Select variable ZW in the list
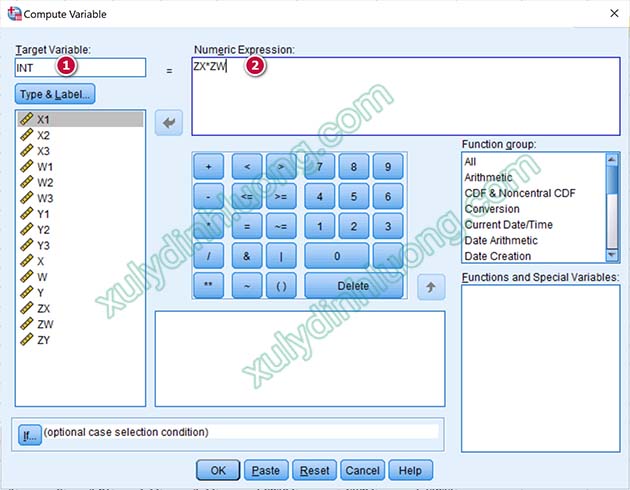 tap(80, 324)
